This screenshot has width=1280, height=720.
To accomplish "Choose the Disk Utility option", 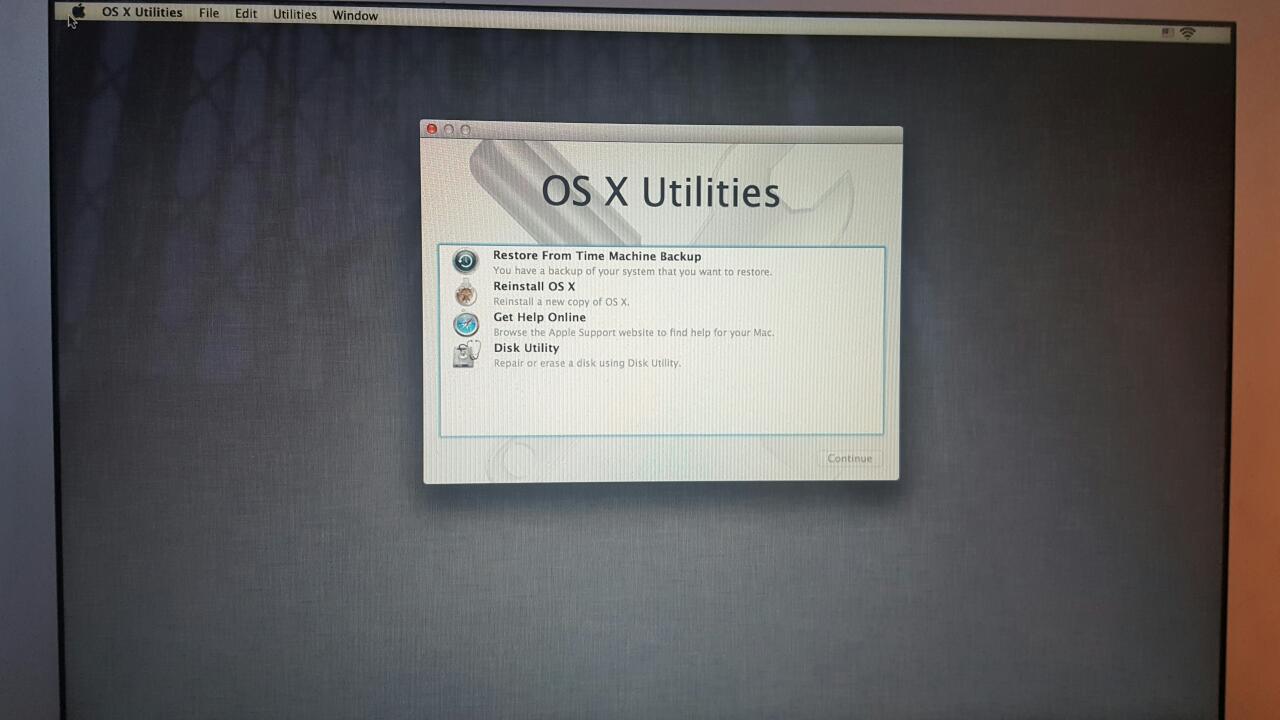I will [526, 348].
